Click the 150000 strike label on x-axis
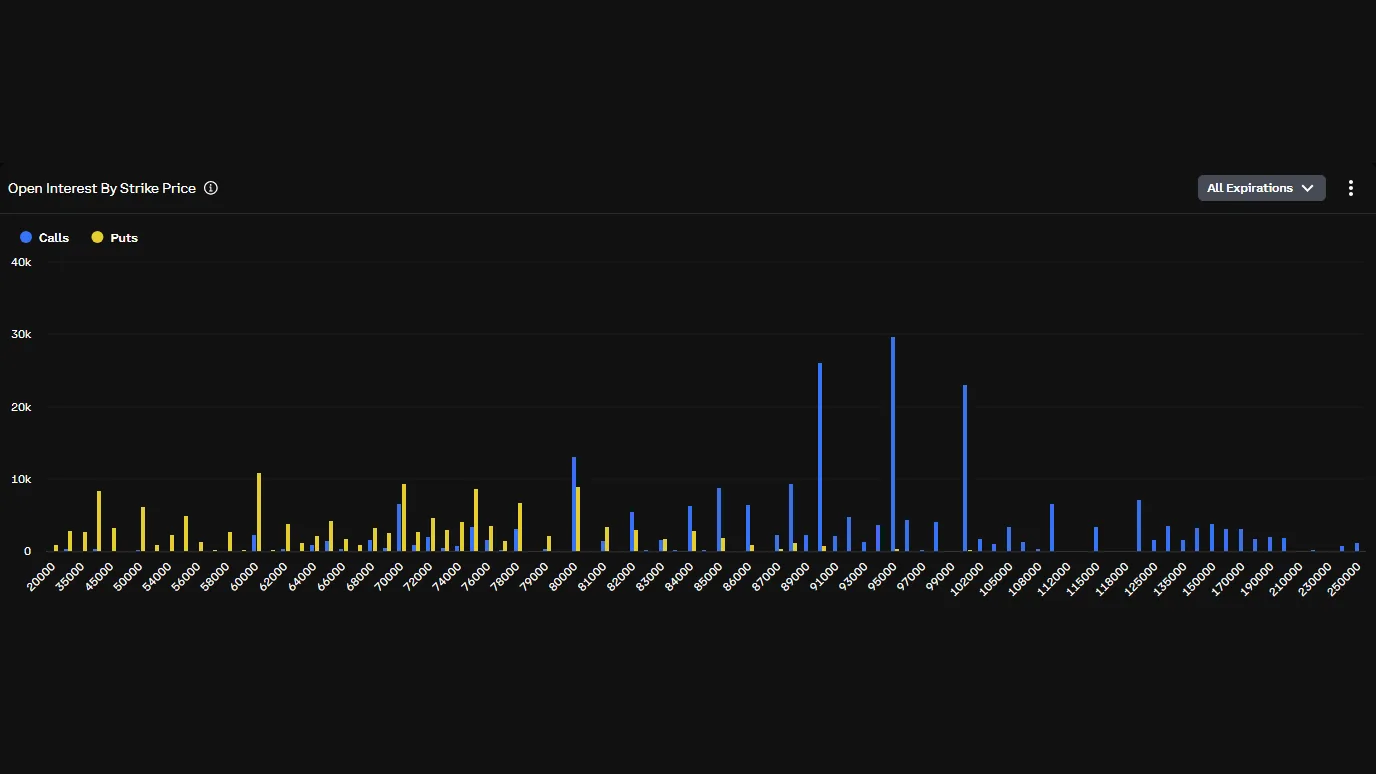This screenshot has width=1376, height=774. point(1198,578)
